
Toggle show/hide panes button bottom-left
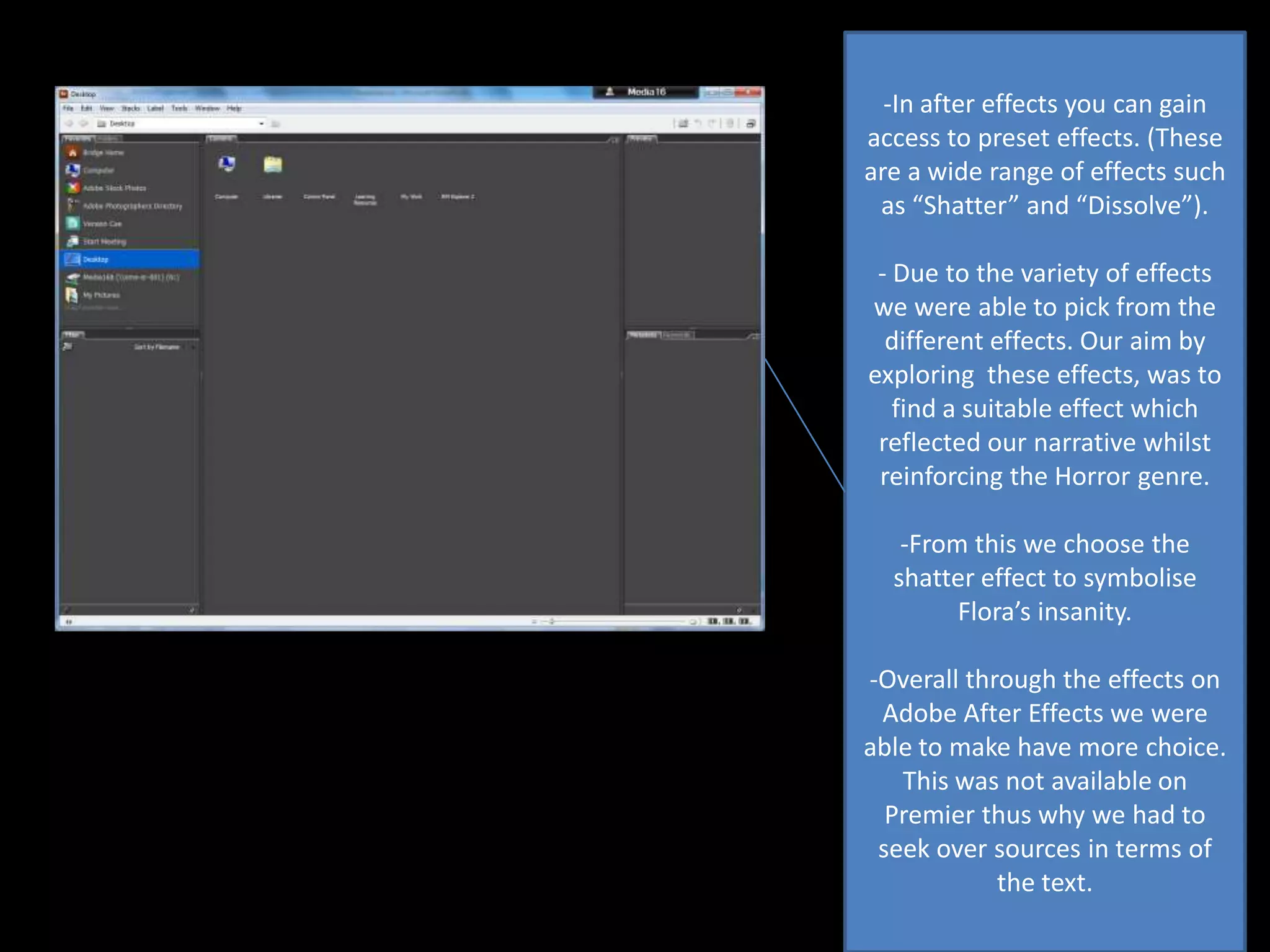[x=69, y=621]
